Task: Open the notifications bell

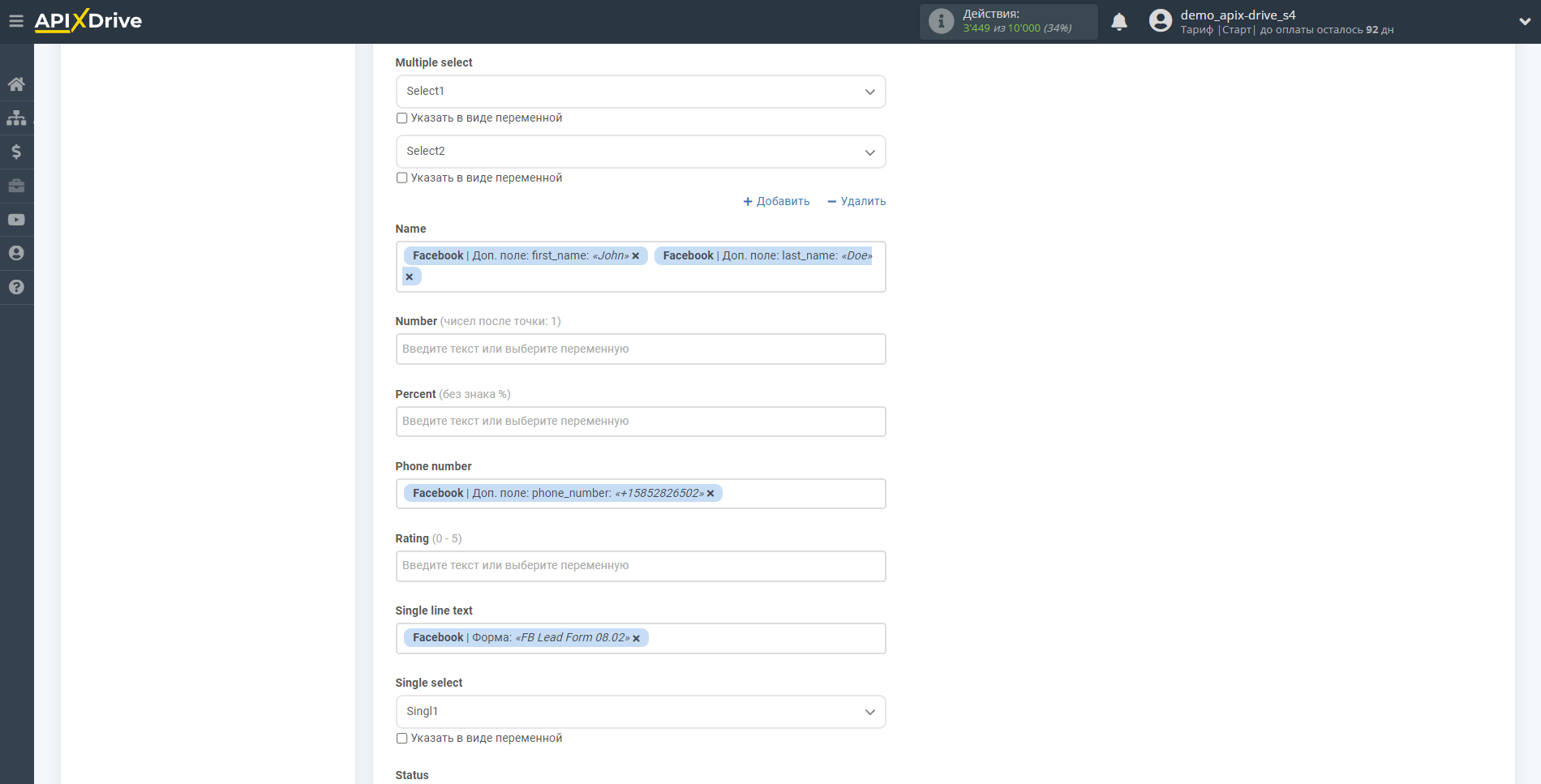Action: pyautogui.click(x=1119, y=21)
